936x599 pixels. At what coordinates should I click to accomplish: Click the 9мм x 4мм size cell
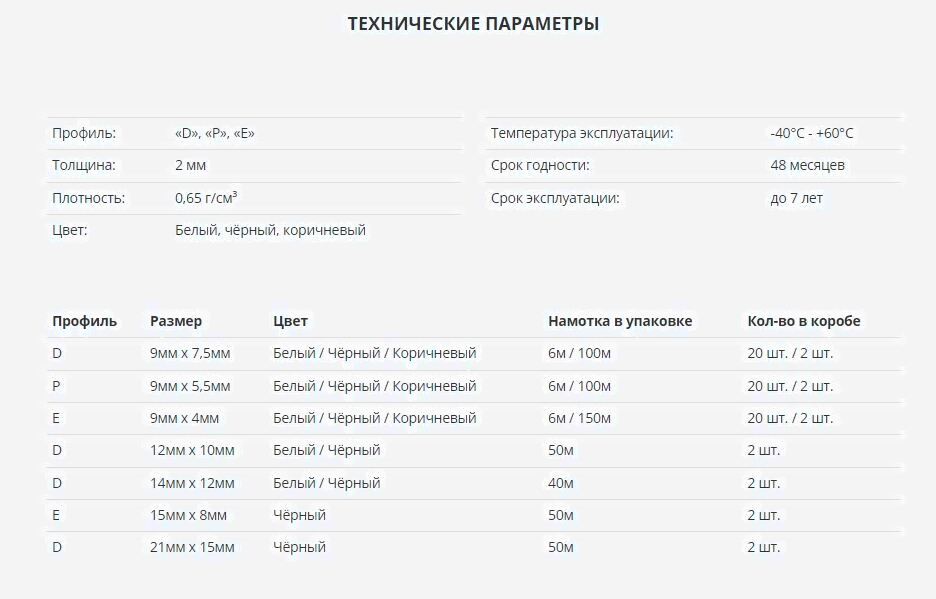184,418
